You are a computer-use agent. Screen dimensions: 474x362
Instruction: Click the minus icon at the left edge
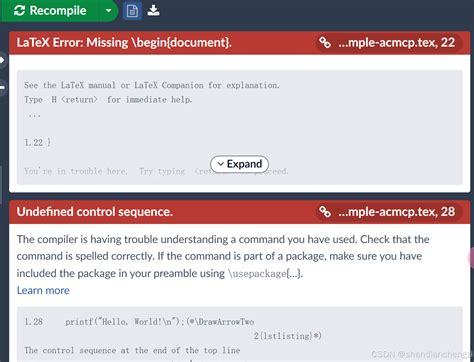[x=2, y=87]
